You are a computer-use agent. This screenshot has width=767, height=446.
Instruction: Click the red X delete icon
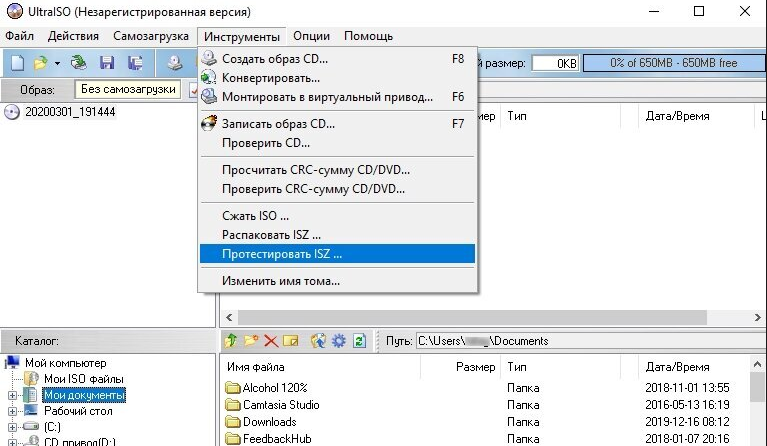271,341
